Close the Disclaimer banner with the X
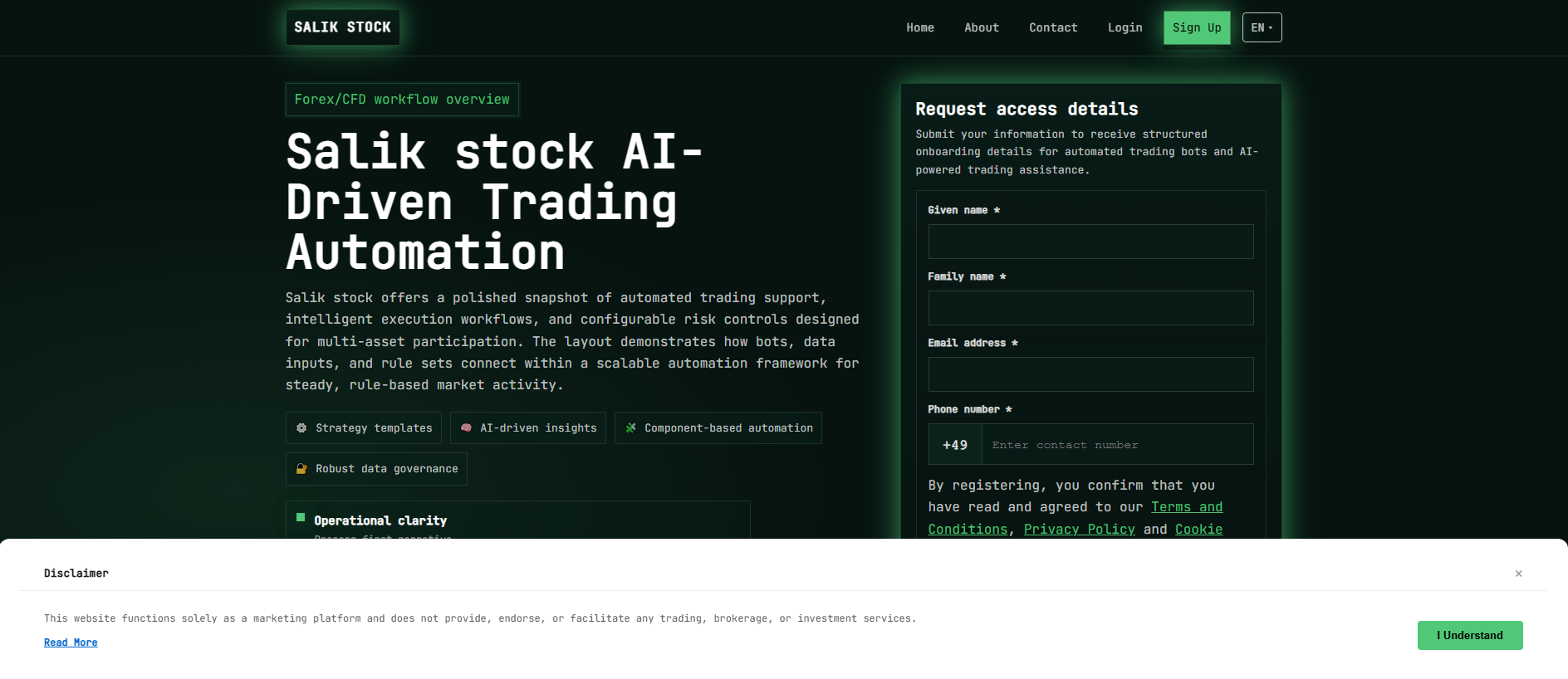The image size is (1568, 679). tap(1518, 574)
